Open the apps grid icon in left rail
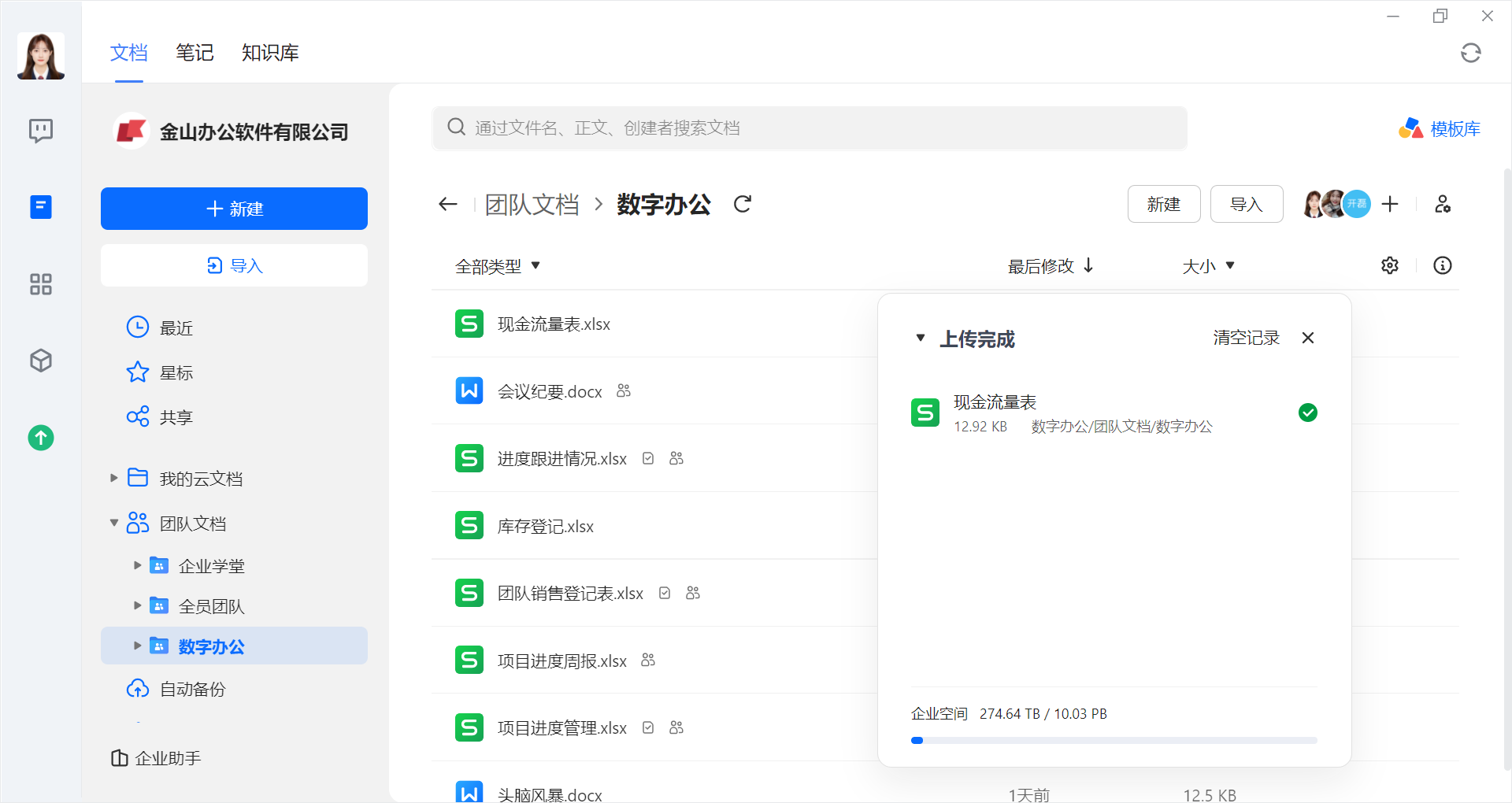Screen dimensions: 1512x803 point(41,284)
